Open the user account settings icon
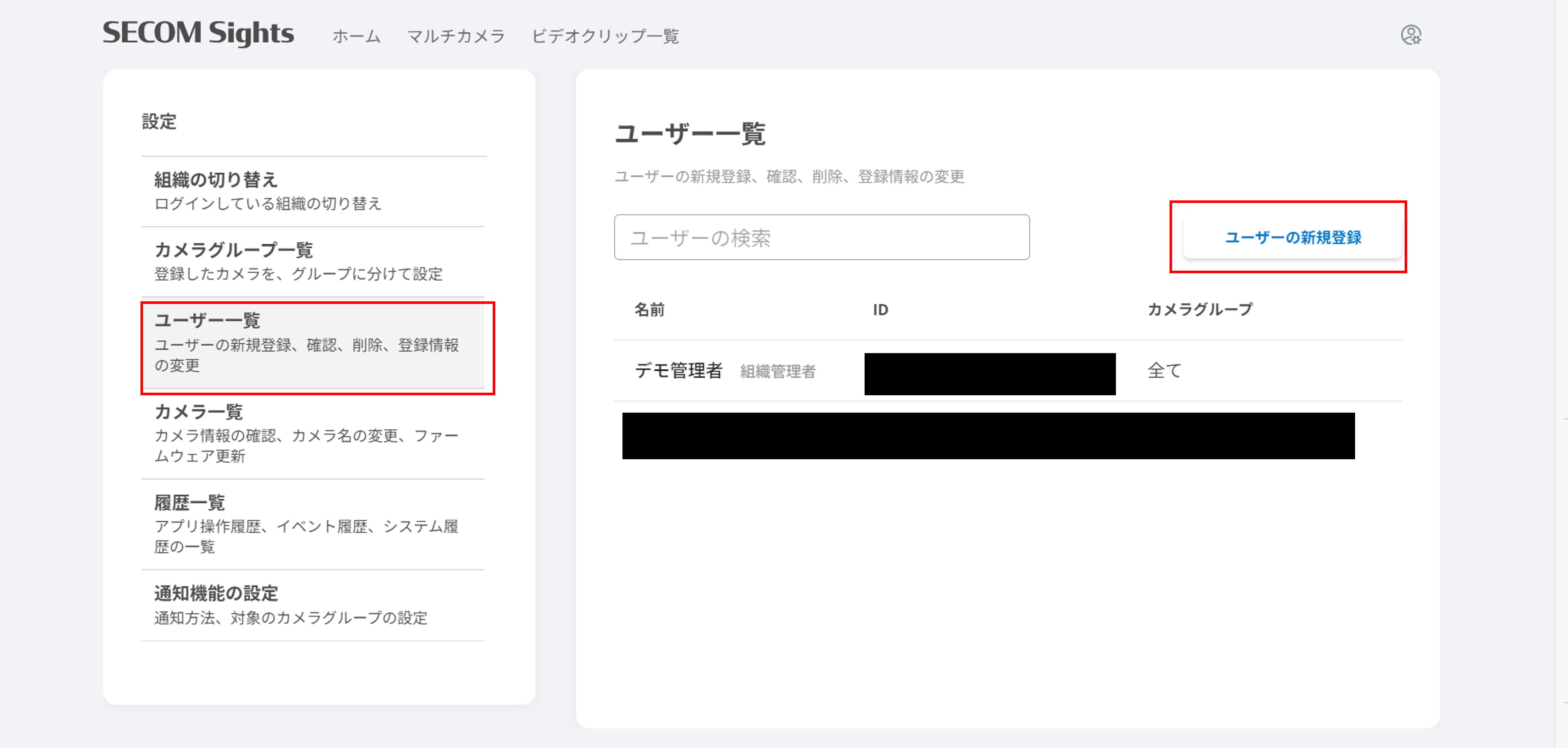This screenshot has height=748, width=1568. tap(1411, 35)
